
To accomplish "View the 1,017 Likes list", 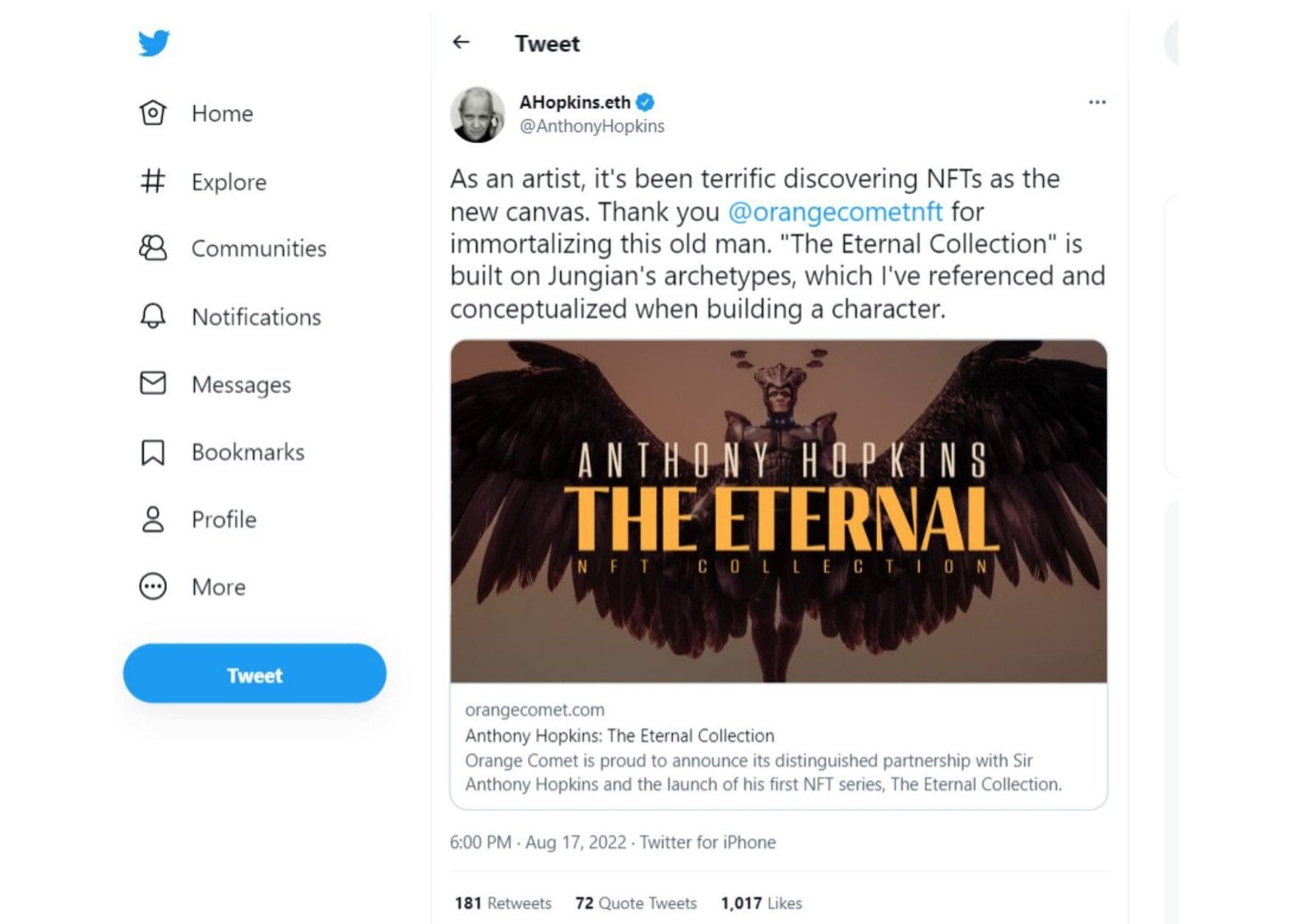I will 761,903.
